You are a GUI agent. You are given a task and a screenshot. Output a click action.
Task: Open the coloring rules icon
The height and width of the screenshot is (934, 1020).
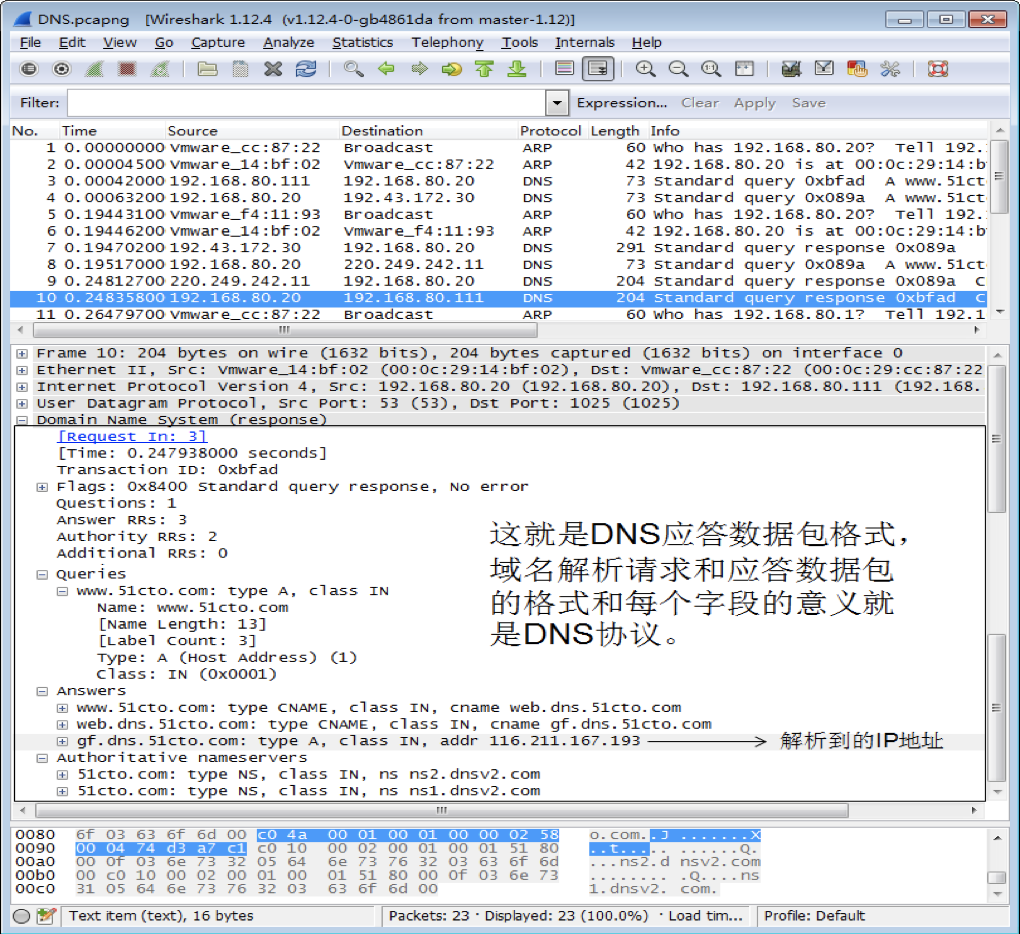tap(857, 69)
